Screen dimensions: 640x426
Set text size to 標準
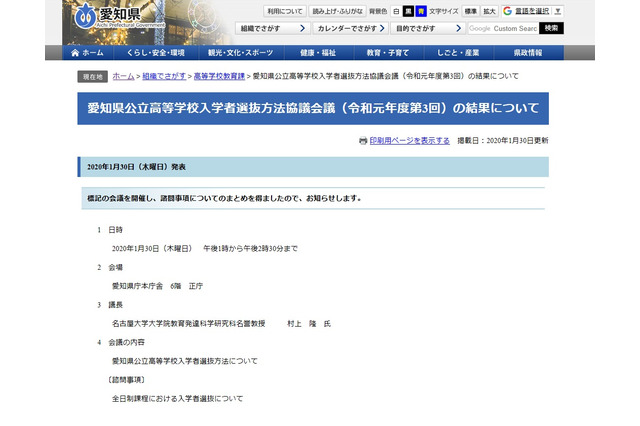click(471, 11)
